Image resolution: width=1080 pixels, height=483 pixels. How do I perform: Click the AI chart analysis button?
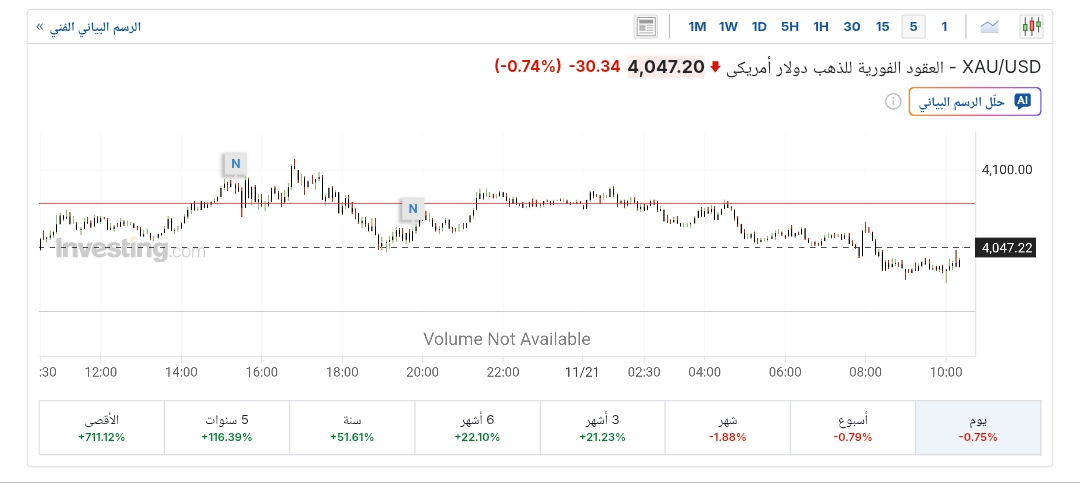coord(975,101)
